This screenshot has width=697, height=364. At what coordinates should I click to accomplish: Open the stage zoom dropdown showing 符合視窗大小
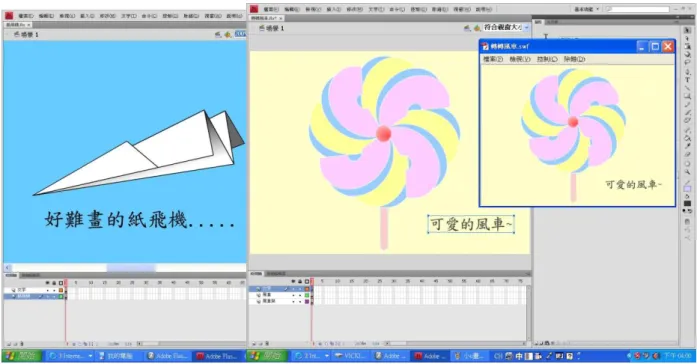tap(506, 27)
